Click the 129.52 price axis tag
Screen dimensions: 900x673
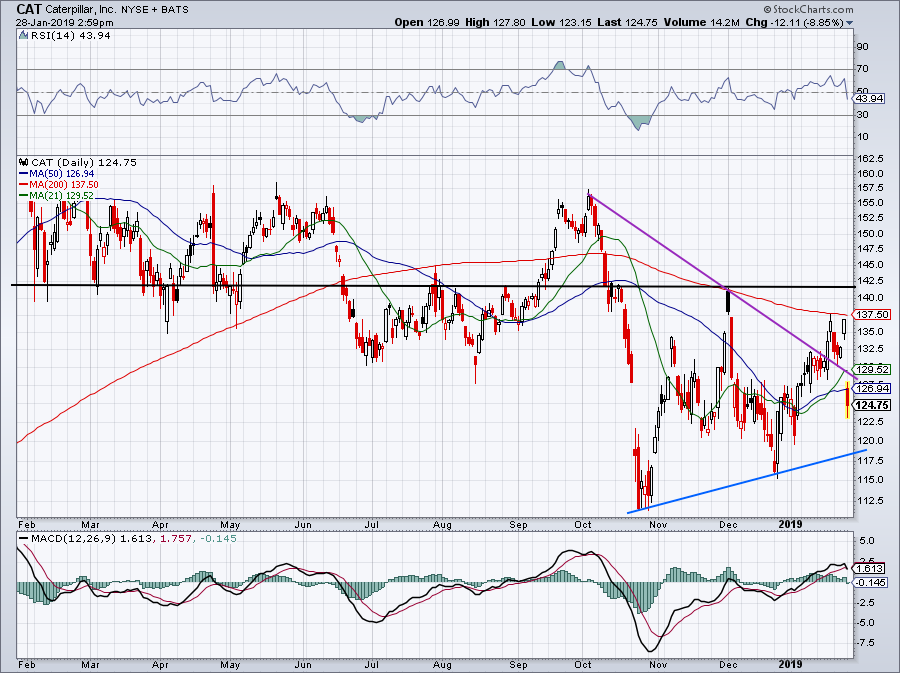[872, 369]
